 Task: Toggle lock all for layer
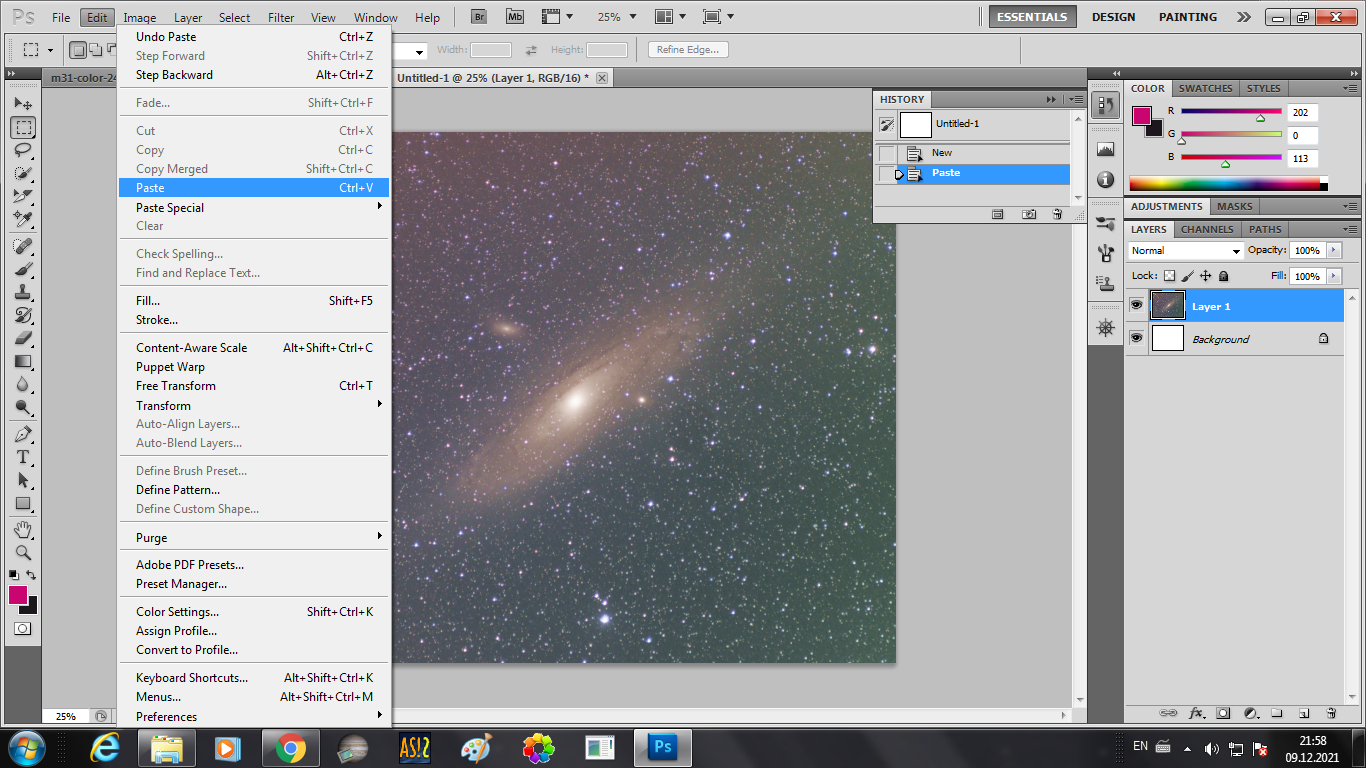pyautogui.click(x=1223, y=276)
